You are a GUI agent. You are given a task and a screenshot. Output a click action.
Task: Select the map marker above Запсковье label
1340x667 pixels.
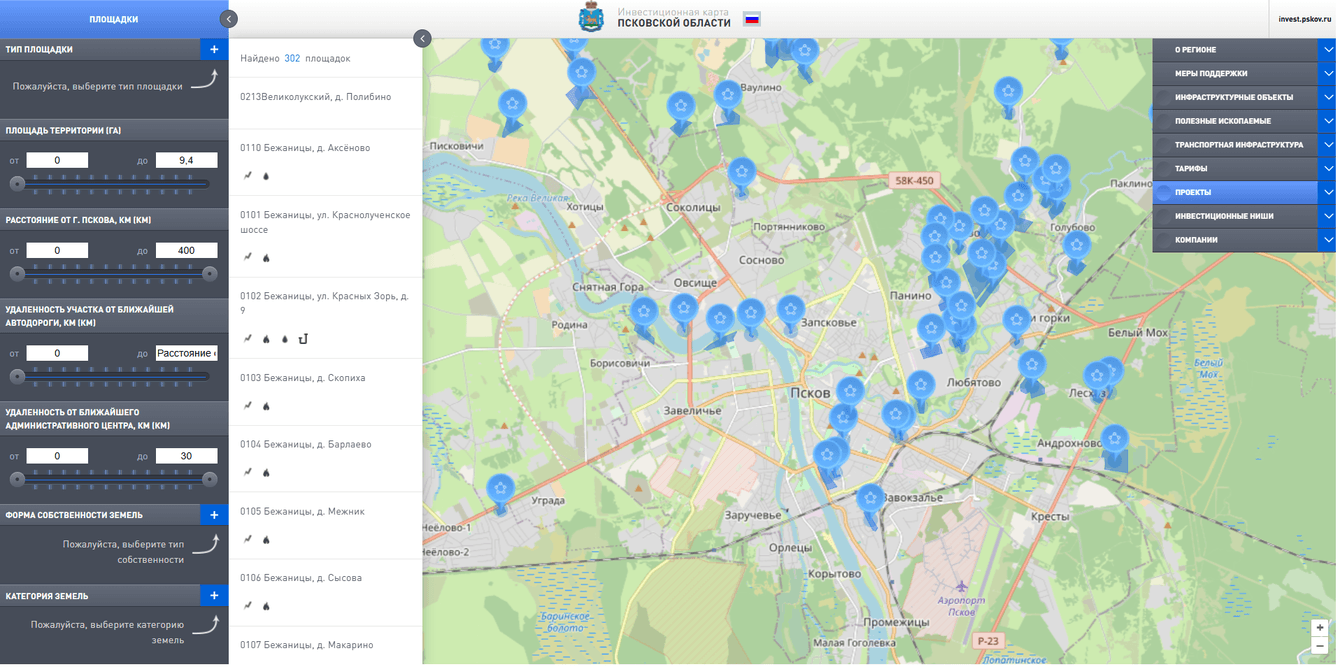(x=791, y=308)
